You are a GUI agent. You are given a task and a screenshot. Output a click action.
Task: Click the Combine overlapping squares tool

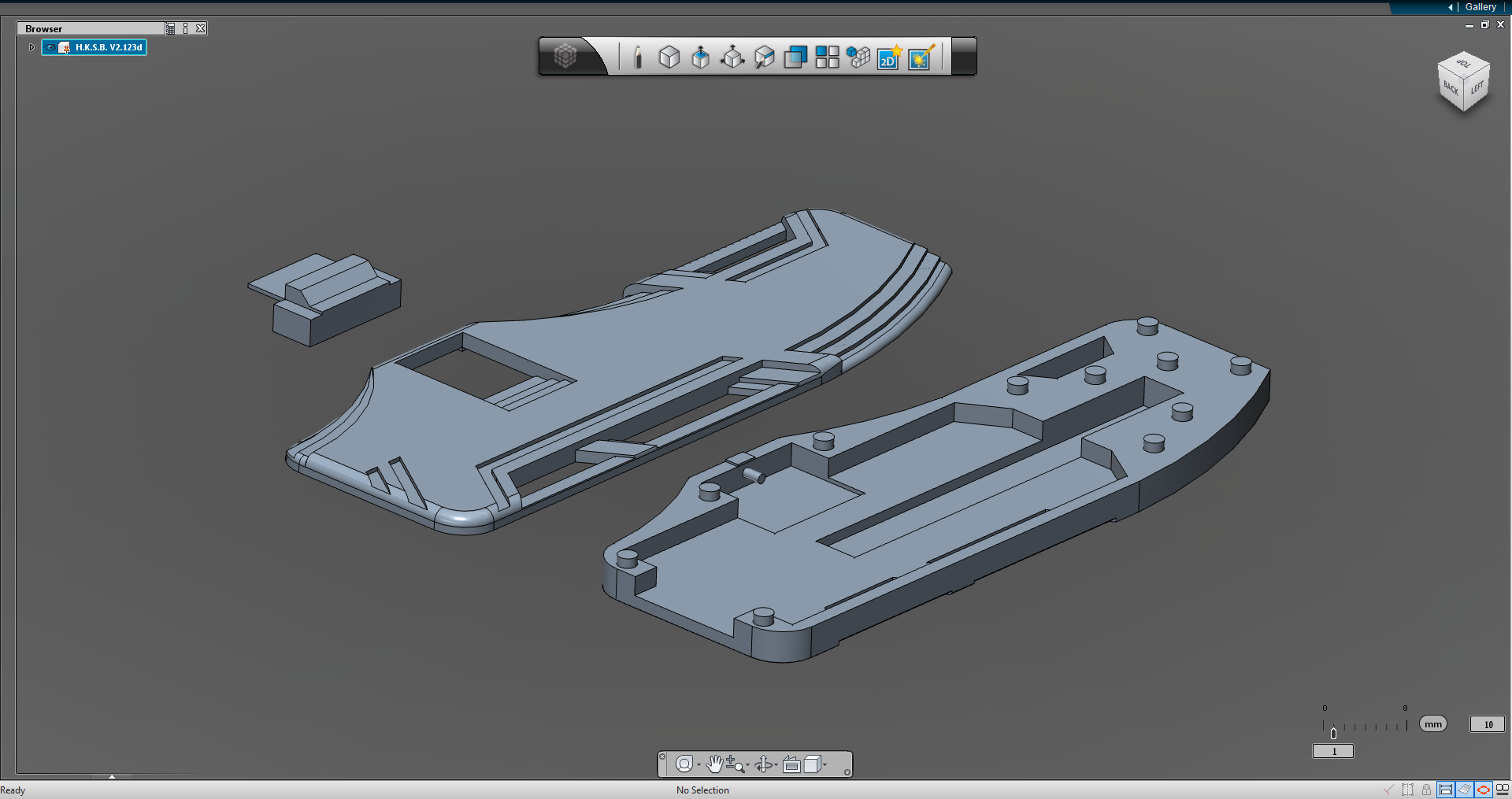click(x=795, y=57)
